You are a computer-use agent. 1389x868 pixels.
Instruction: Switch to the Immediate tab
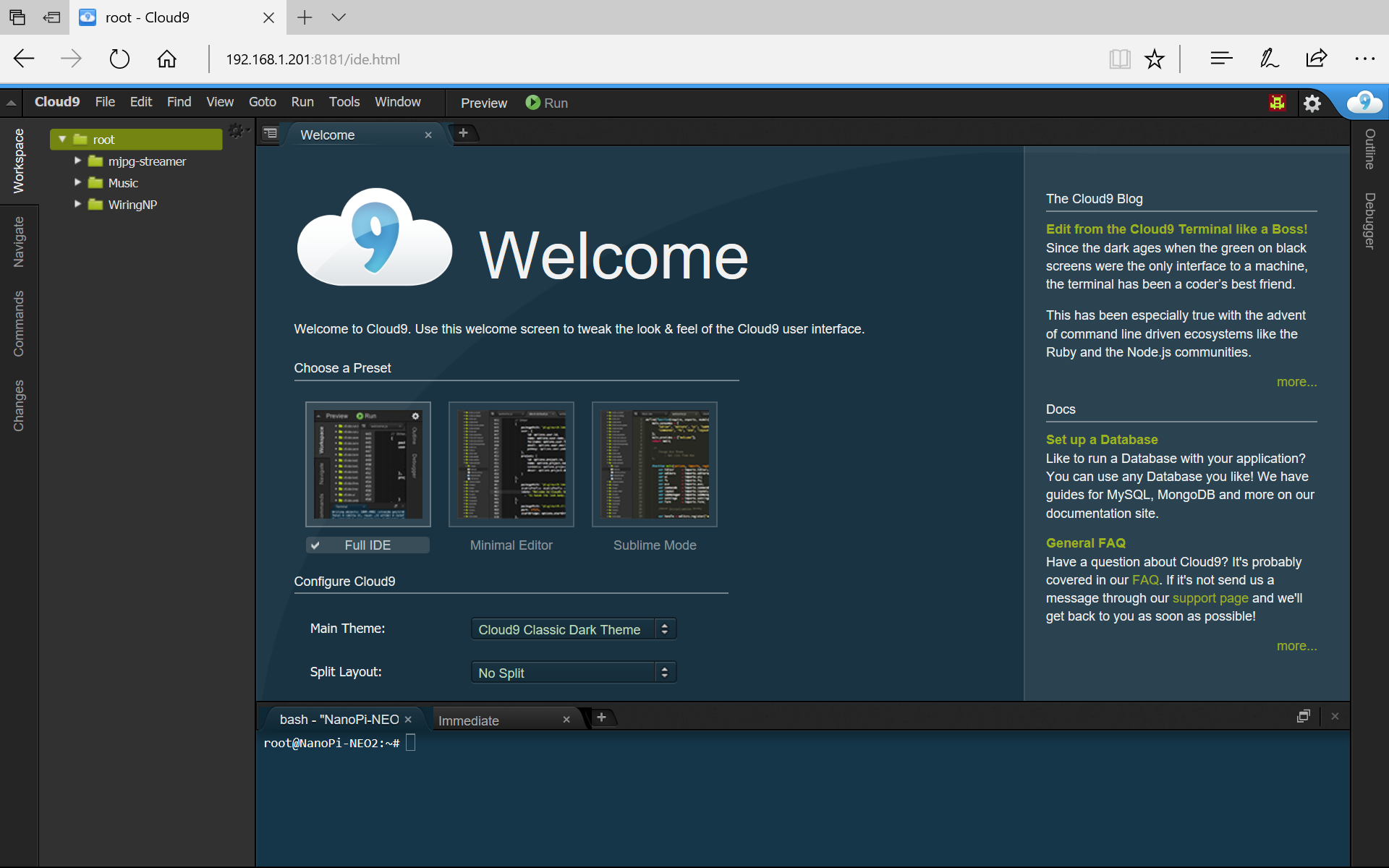pyautogui.click(x=469, y=720)
